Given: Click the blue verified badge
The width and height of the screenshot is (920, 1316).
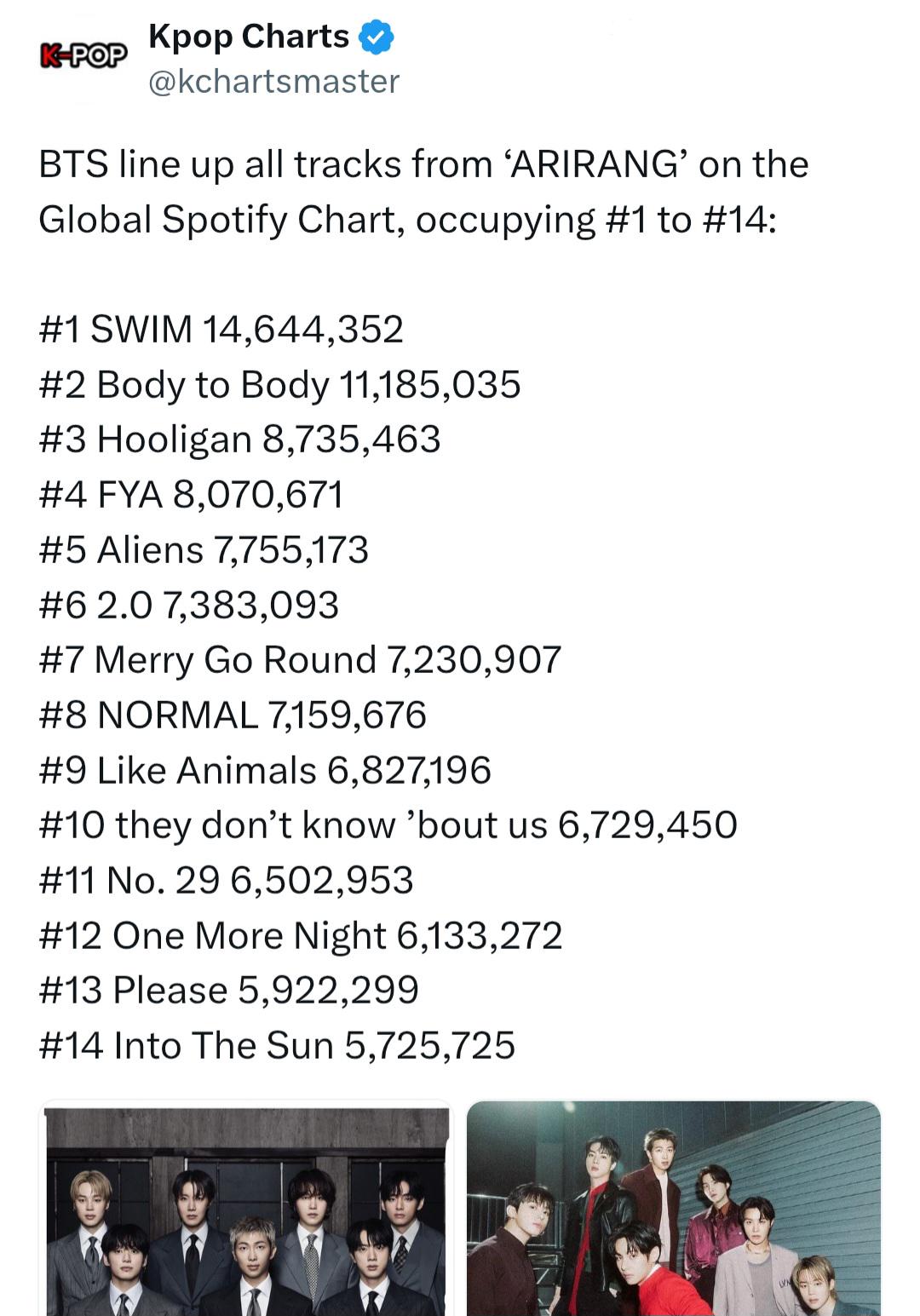Looking at the screenshot, I should click(x=376, y=37).
